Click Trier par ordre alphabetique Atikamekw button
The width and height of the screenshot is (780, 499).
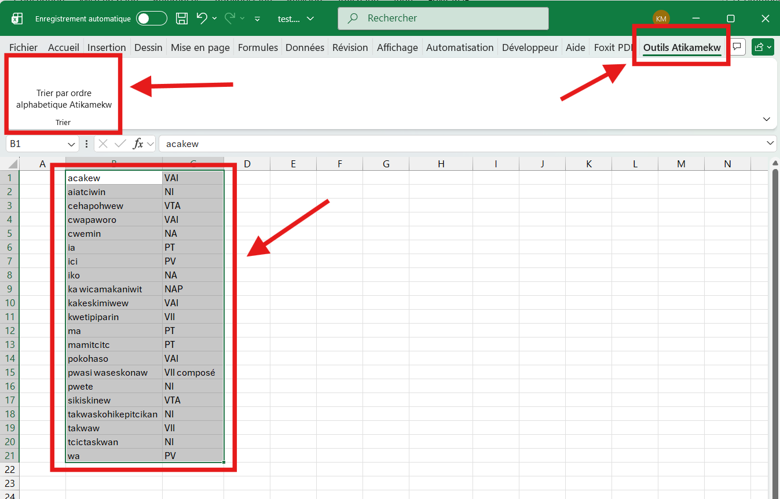pyautogui.click(x=64, y=99)
